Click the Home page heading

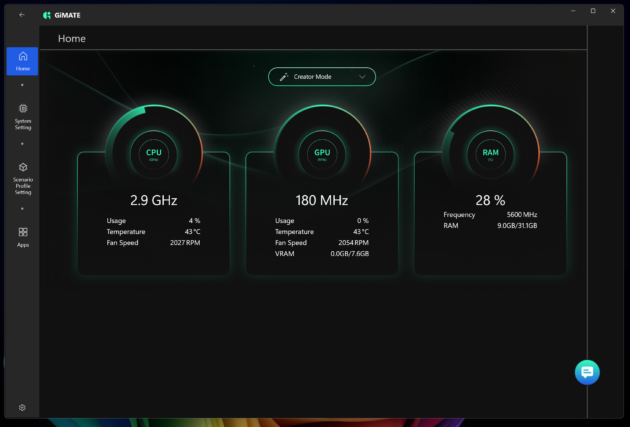72,39
